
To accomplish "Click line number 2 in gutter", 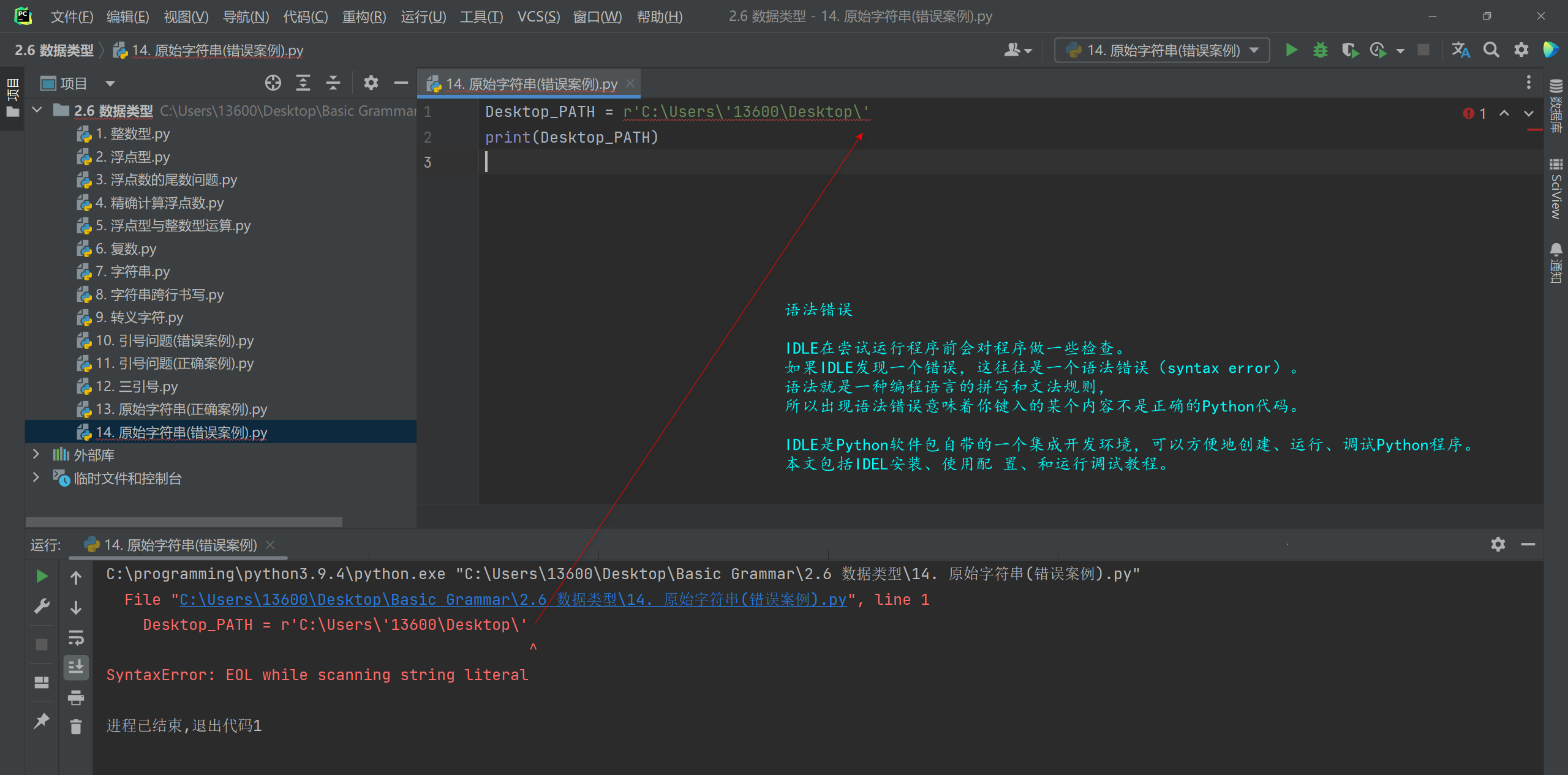I will (428, 137).
